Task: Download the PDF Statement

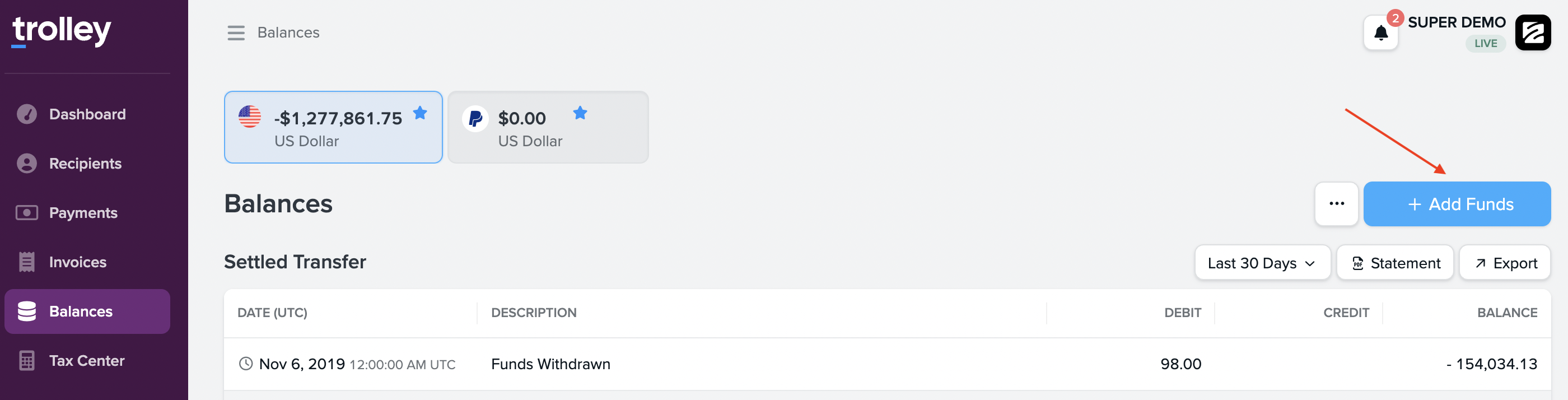Action: [x=1394, y=263]
